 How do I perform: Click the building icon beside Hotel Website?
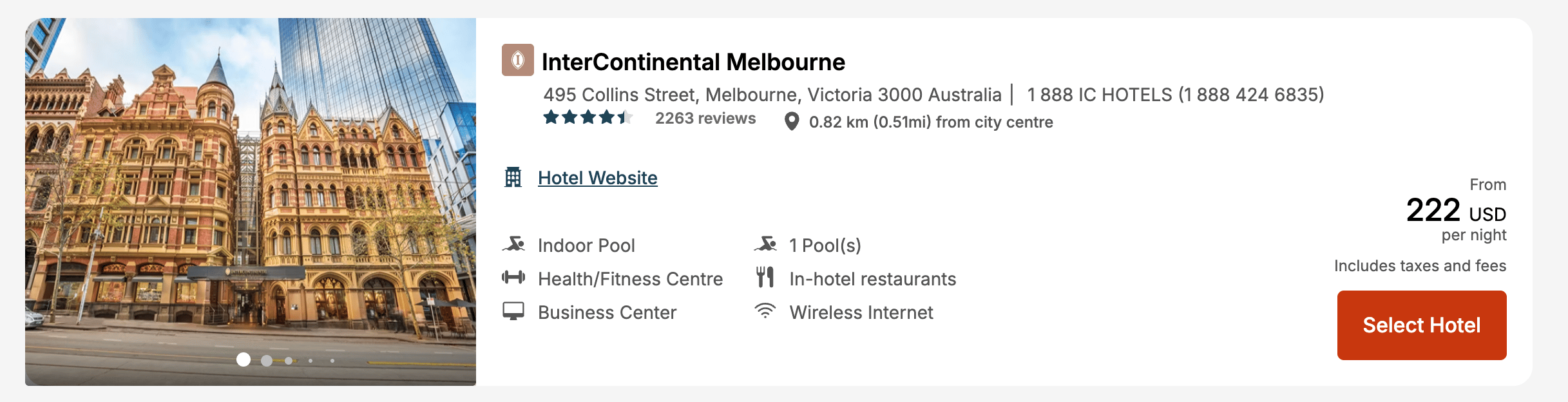point(513,177)
